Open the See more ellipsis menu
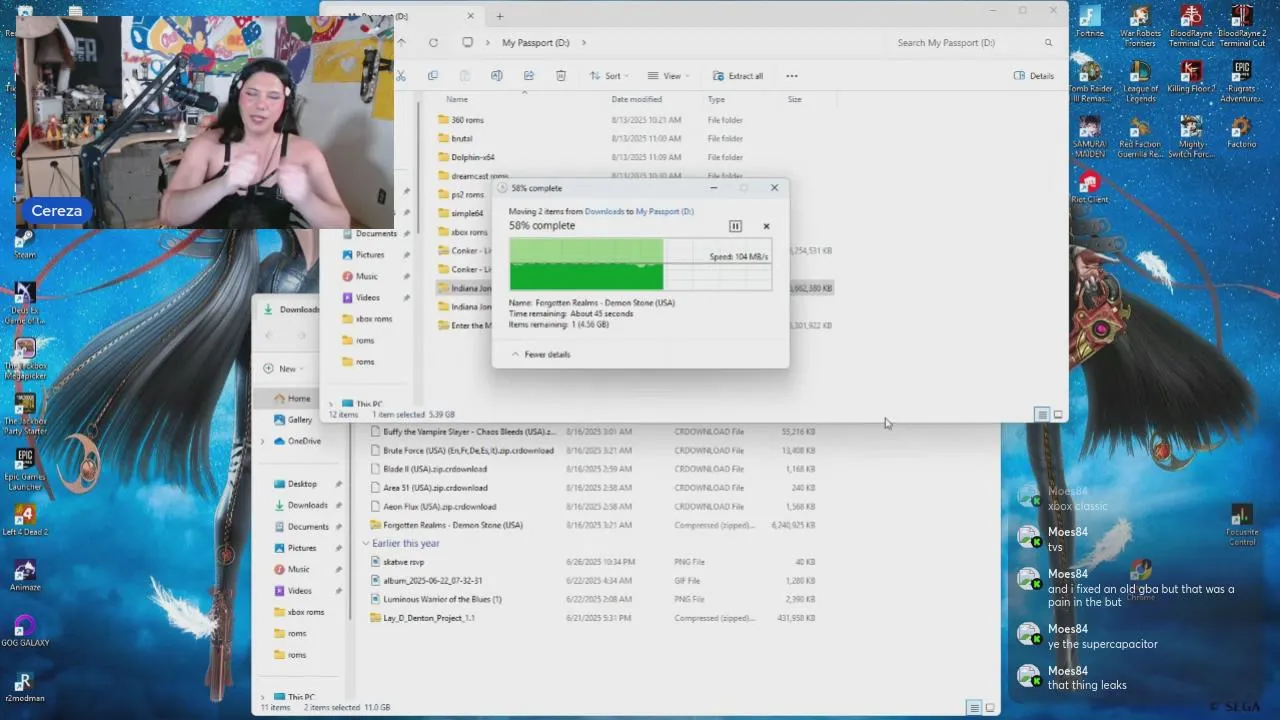1280x720 pixels. (792, 76)
